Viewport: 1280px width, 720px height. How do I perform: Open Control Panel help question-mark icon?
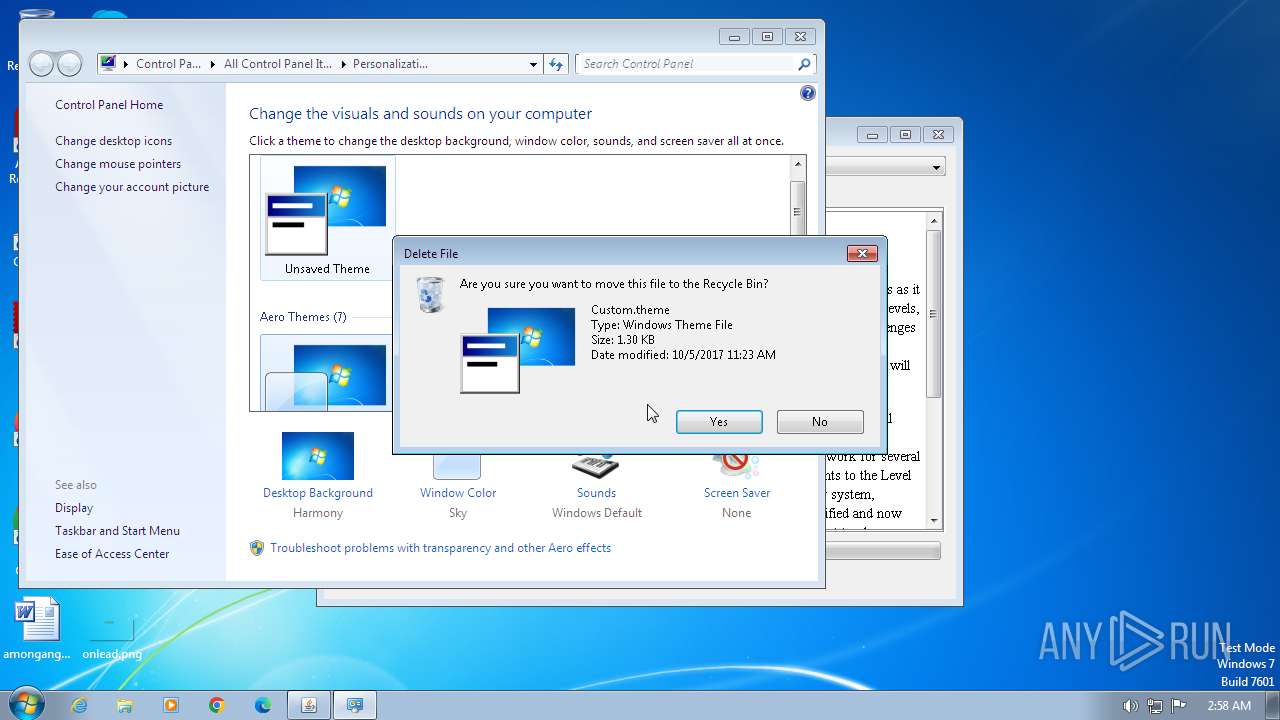coord(808,93)
